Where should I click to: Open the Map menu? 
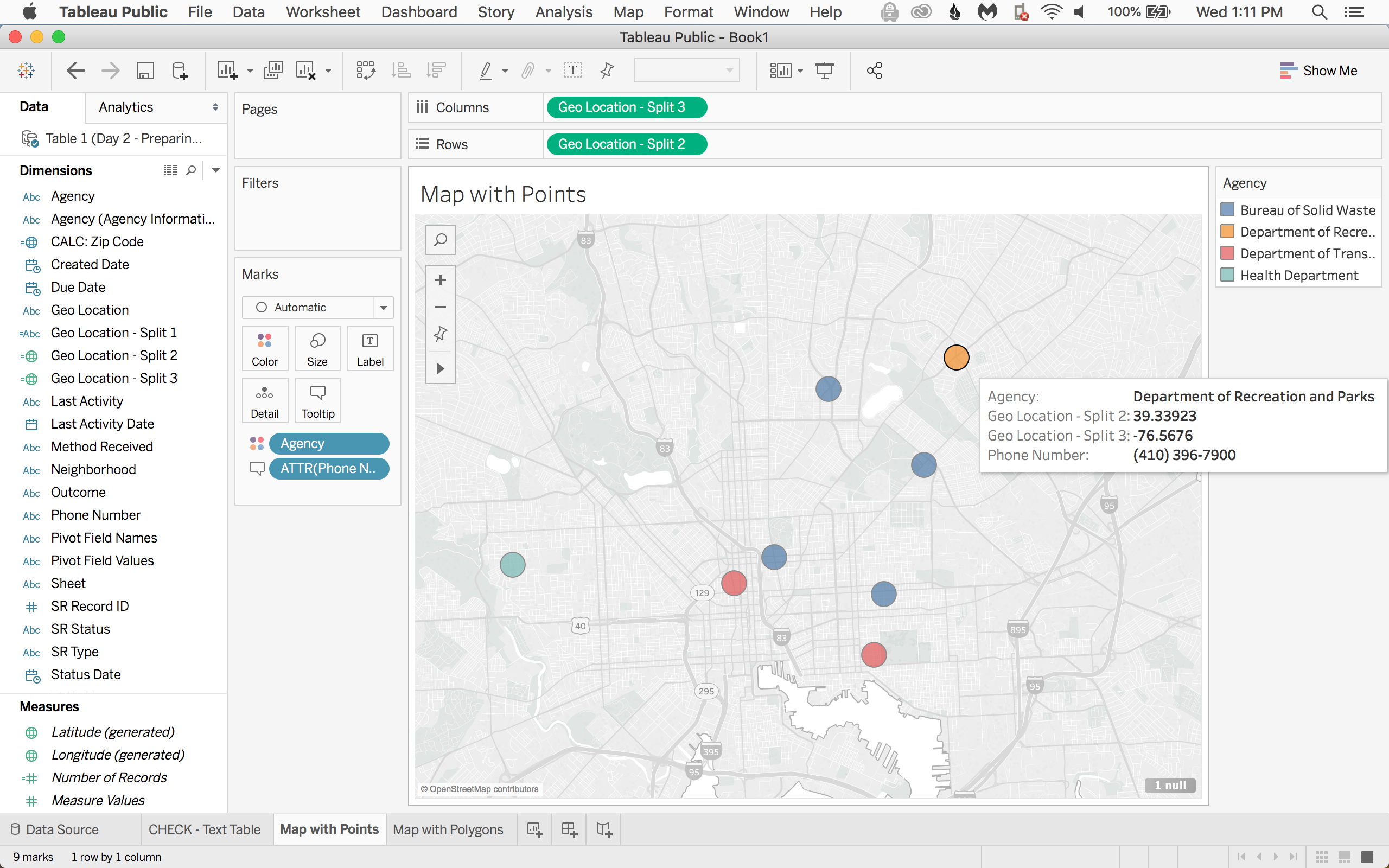click(628, 12)
